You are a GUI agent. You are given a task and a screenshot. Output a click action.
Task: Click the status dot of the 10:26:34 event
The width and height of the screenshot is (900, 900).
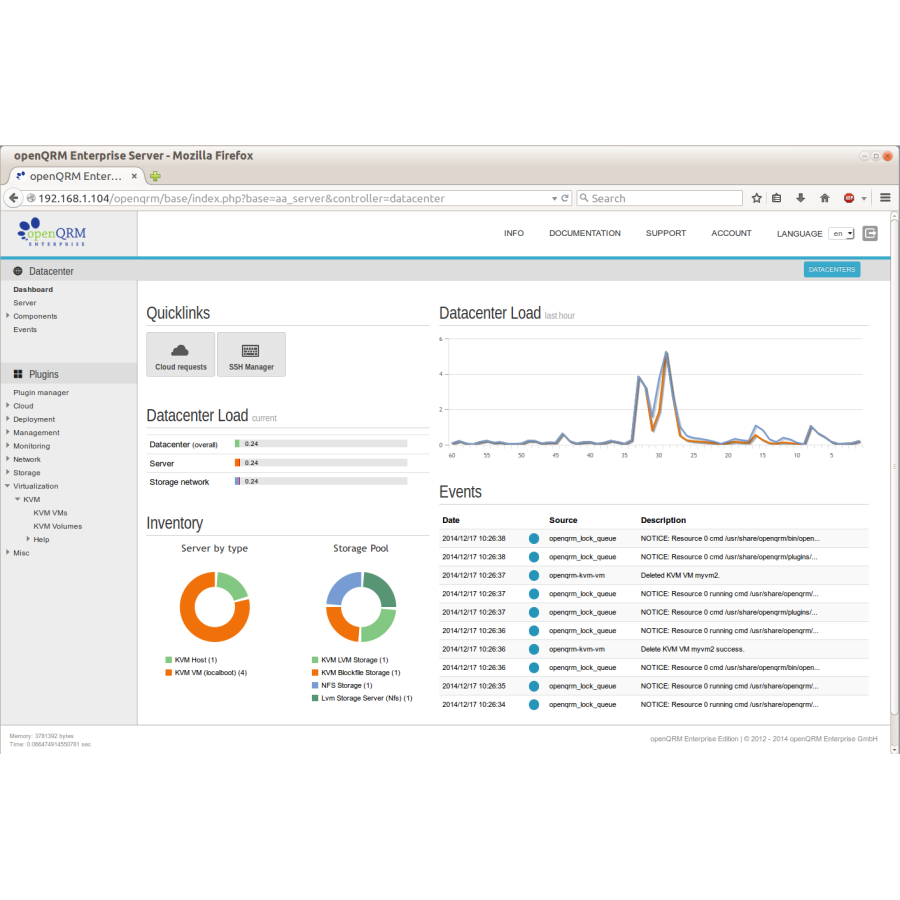pos(534,704)
